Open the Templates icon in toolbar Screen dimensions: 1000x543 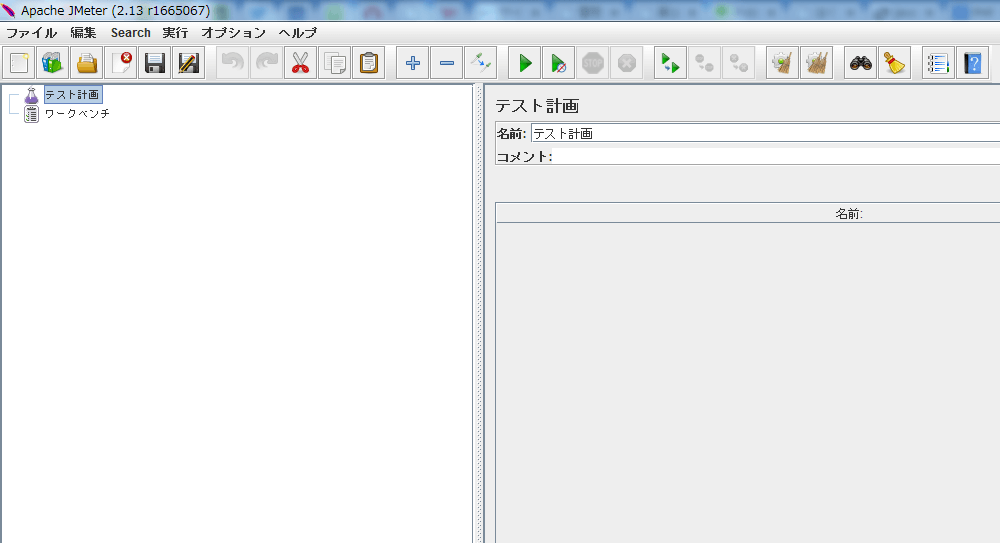point(53,64)
